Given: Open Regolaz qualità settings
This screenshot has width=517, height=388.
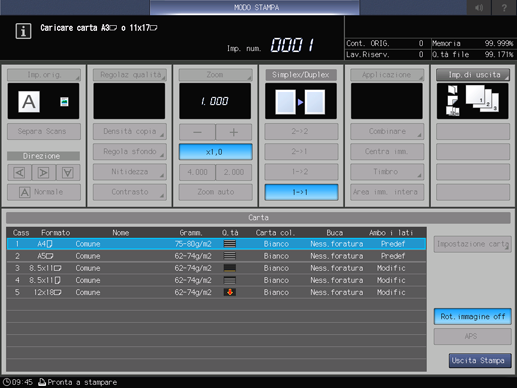Looking at the screenshot, I should coord(130,75).
